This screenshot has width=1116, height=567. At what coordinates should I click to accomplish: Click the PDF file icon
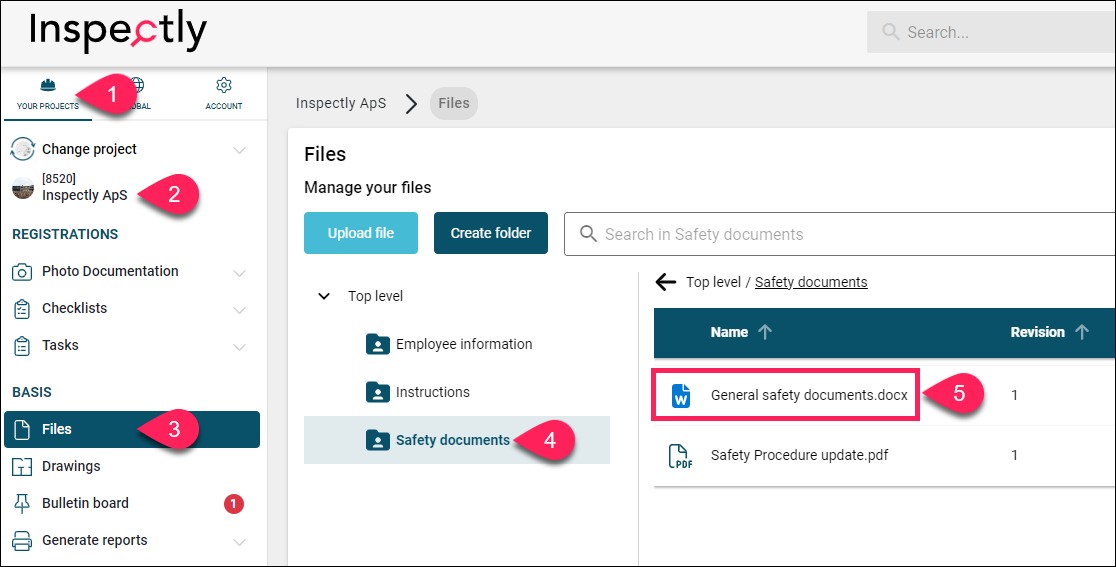(680, 456)
